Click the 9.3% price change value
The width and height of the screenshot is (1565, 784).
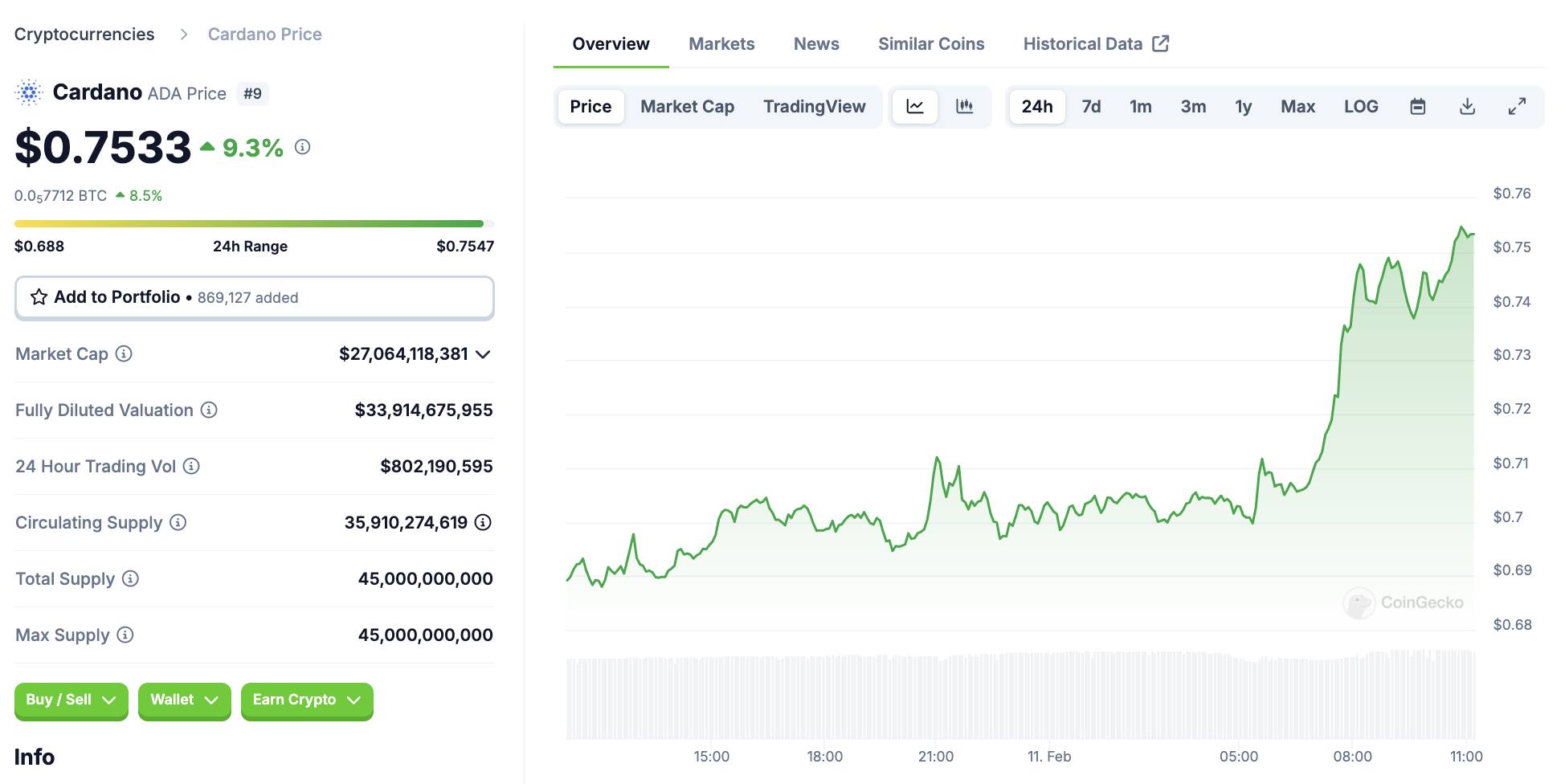coord(252,148)
